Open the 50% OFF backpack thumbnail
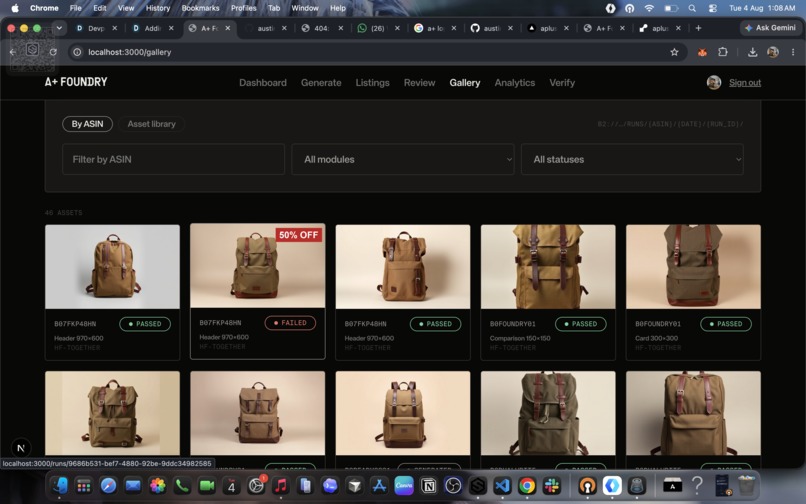The height and width of the screenshot is (504, 806). [x=258, y=265]
